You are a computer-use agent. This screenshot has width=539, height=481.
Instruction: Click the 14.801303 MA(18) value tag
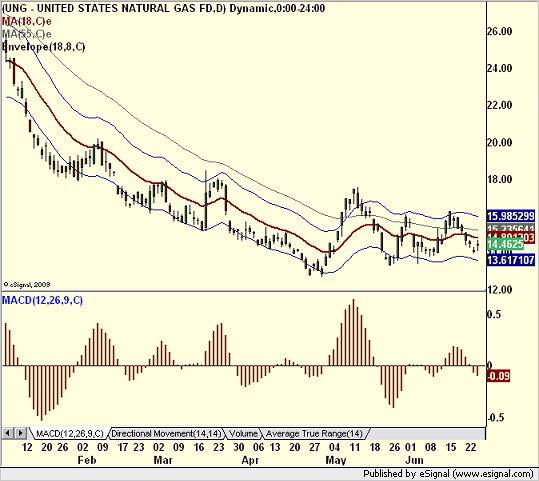(x=511, y=237)
